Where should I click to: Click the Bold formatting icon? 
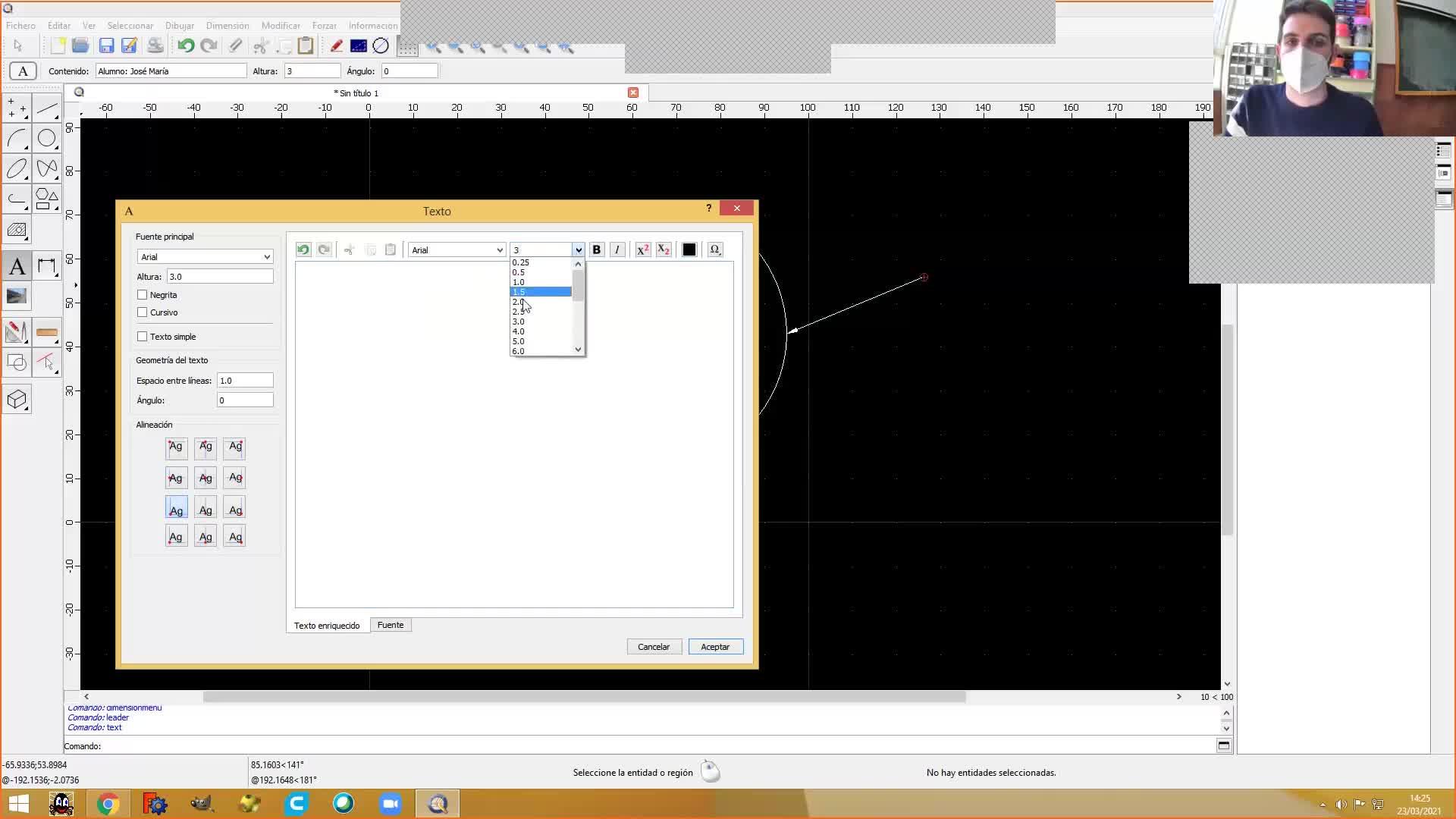tap(596, 249)
